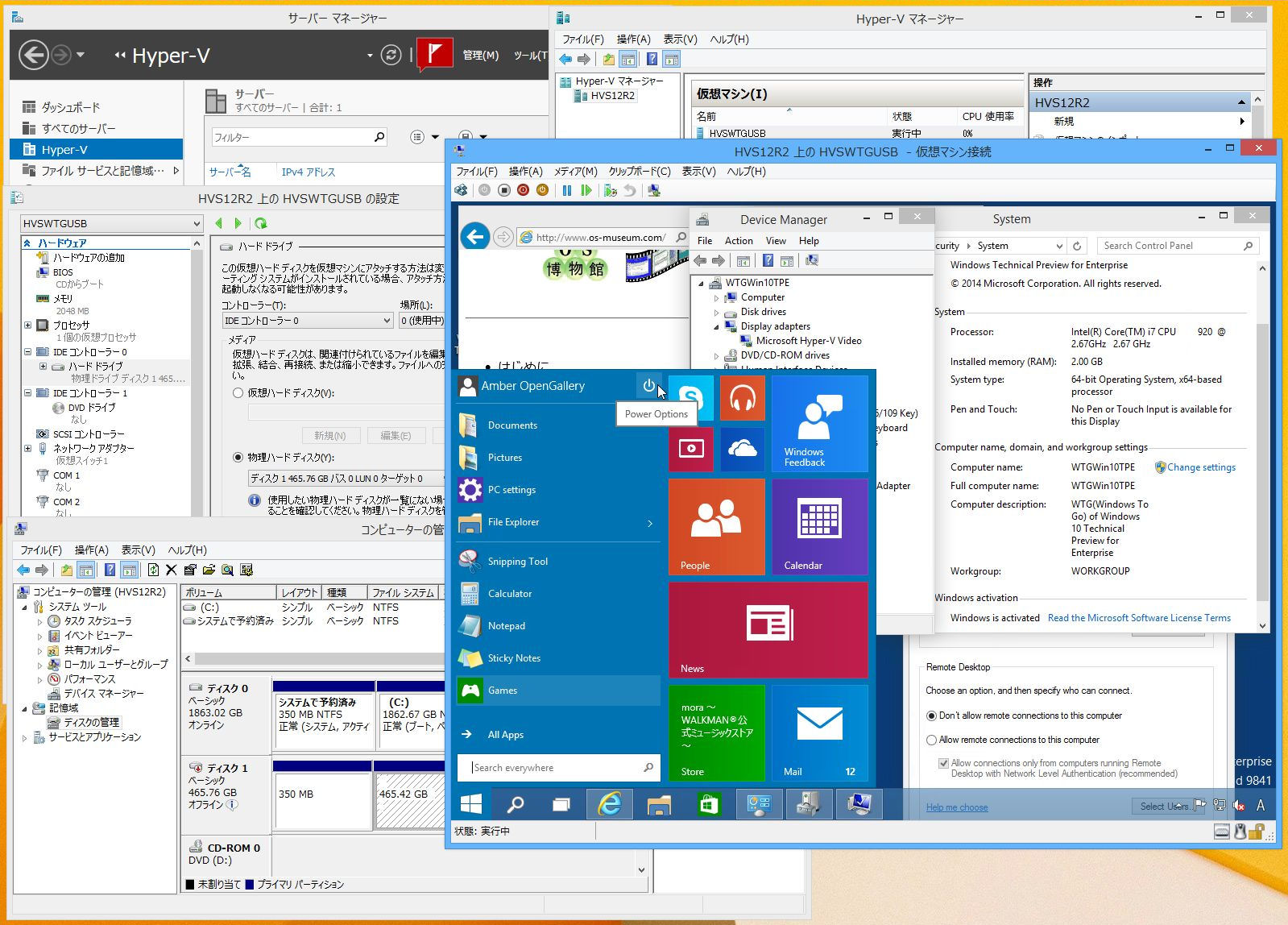Viewport: 1288px width, 925px height.
Task: Select Hyper-V in Server Manager sidebar
Action: click(x=97, y=149)
